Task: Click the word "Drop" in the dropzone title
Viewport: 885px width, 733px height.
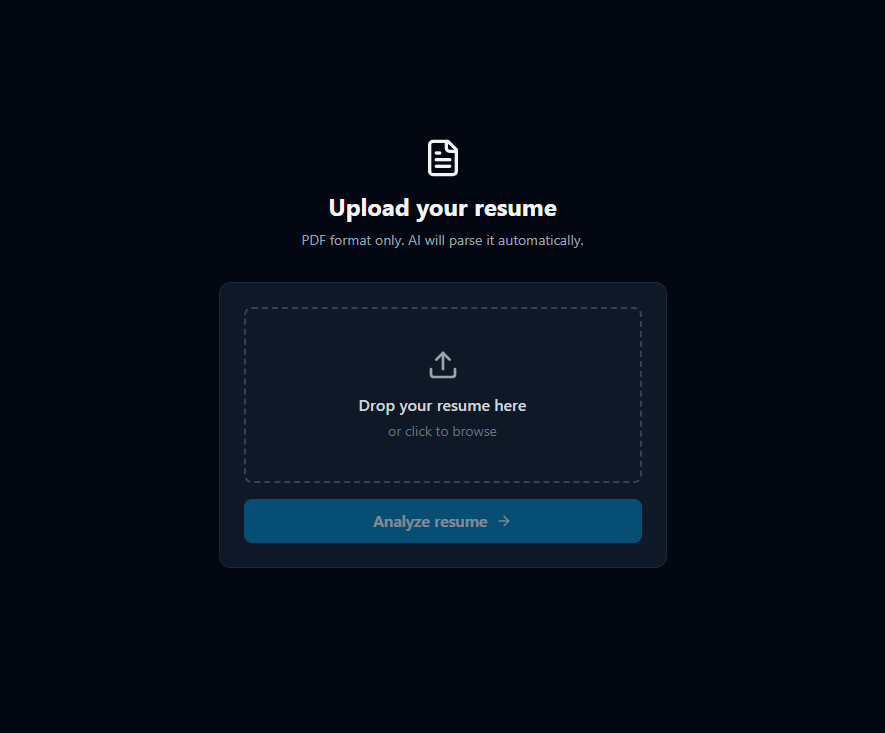Action: 376,406
